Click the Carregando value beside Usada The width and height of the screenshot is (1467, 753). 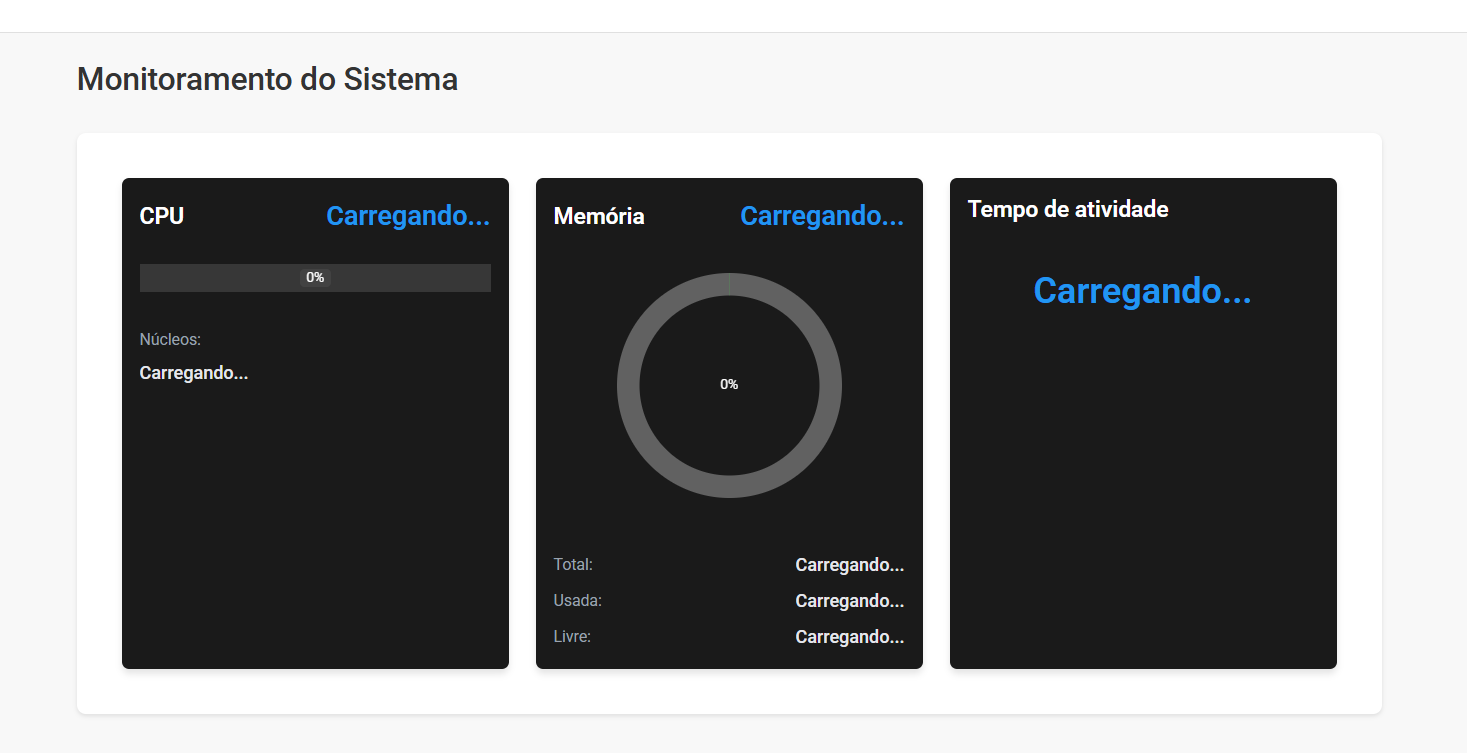click(x=849, y=601)
